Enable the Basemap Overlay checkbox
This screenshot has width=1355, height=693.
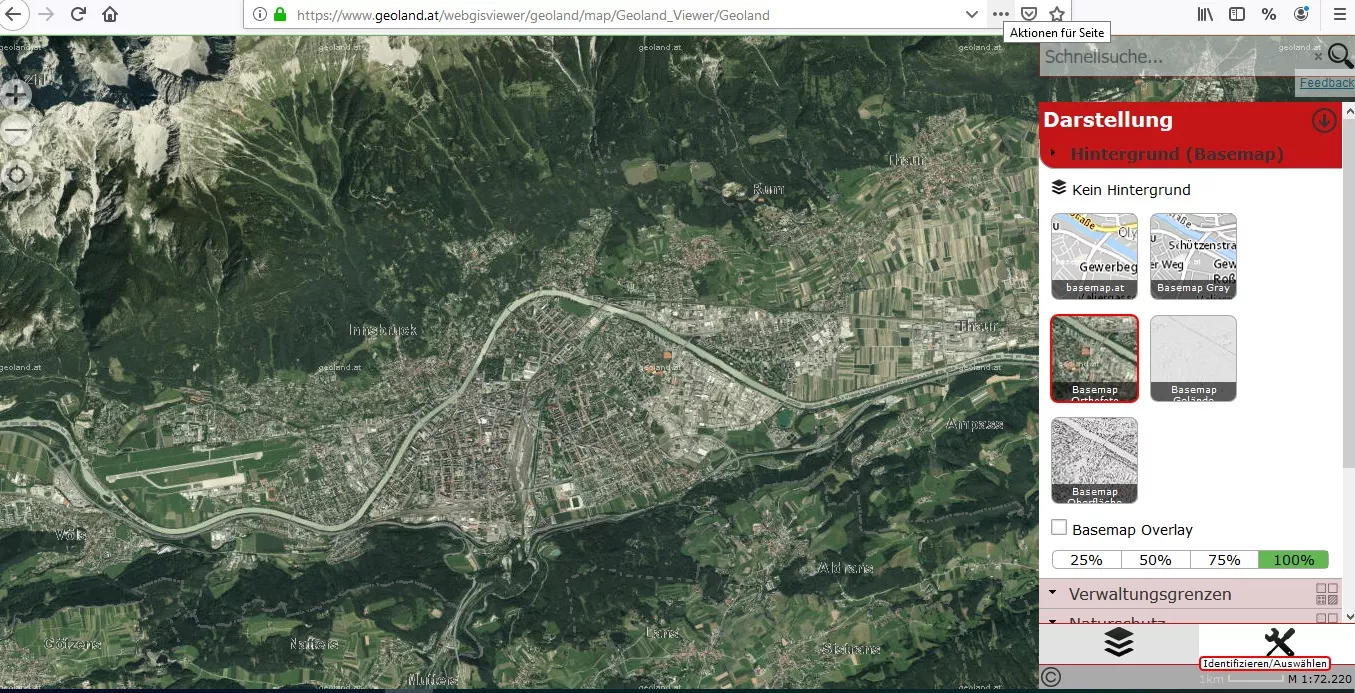1060,528
